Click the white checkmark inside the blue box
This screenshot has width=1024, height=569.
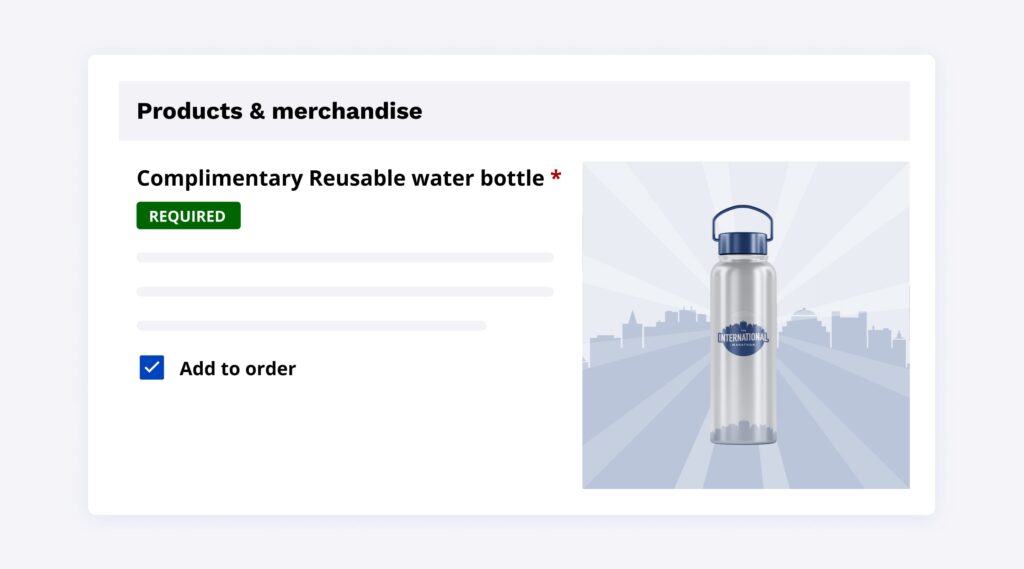[x=152, y=368]
